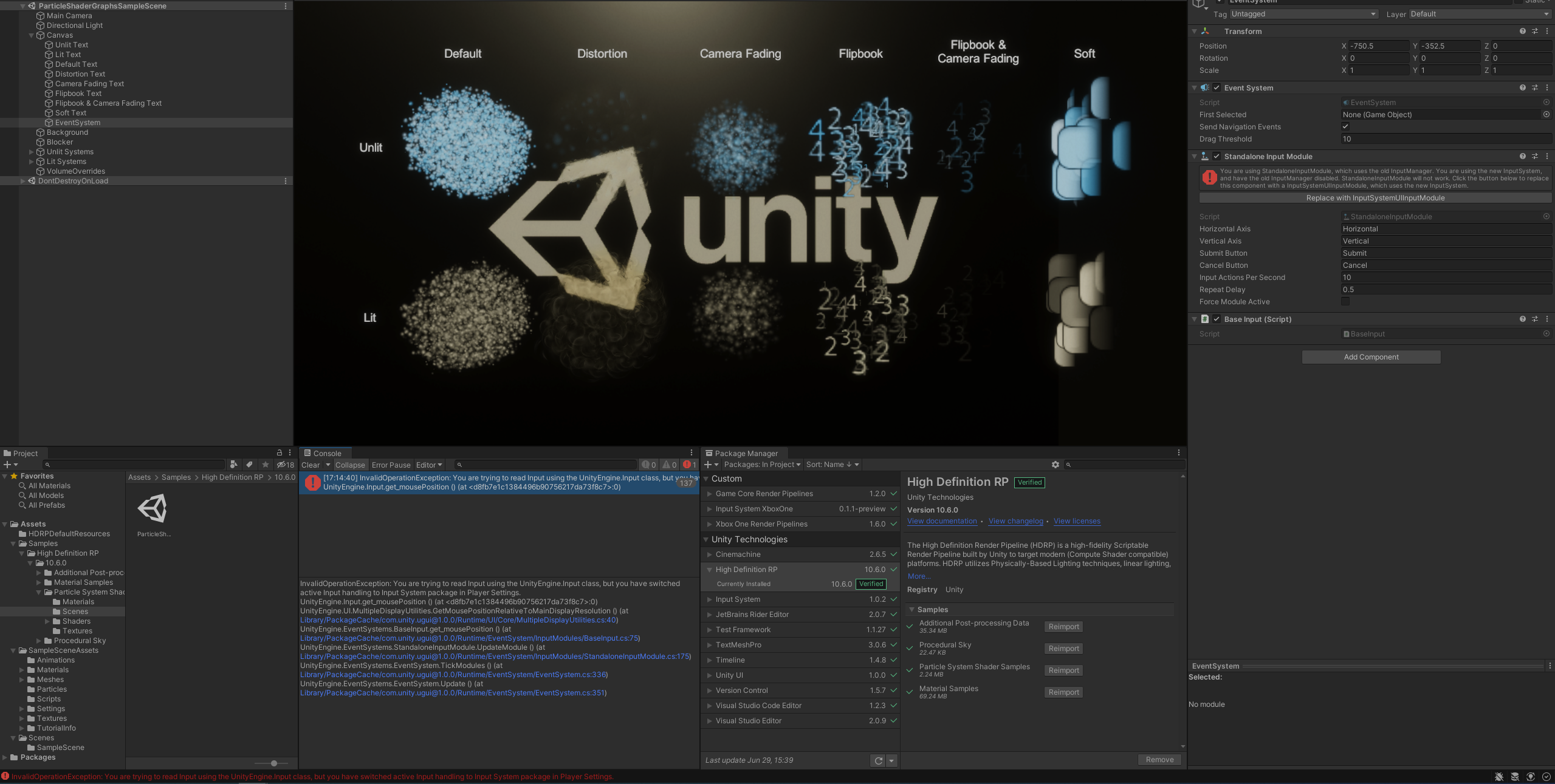1555x784 pixels.
Task: Click the create asset plus icon in Project panel
Action: 7,465
